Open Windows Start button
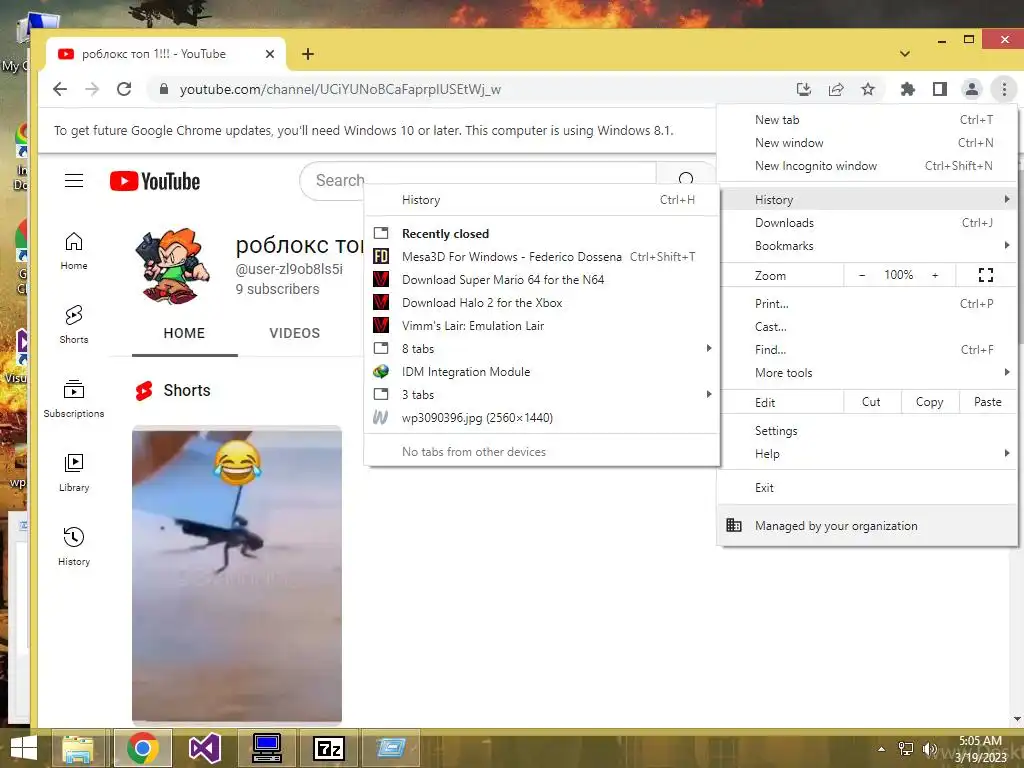This screenshot has width=1024, height=768. tap(24, 748)
